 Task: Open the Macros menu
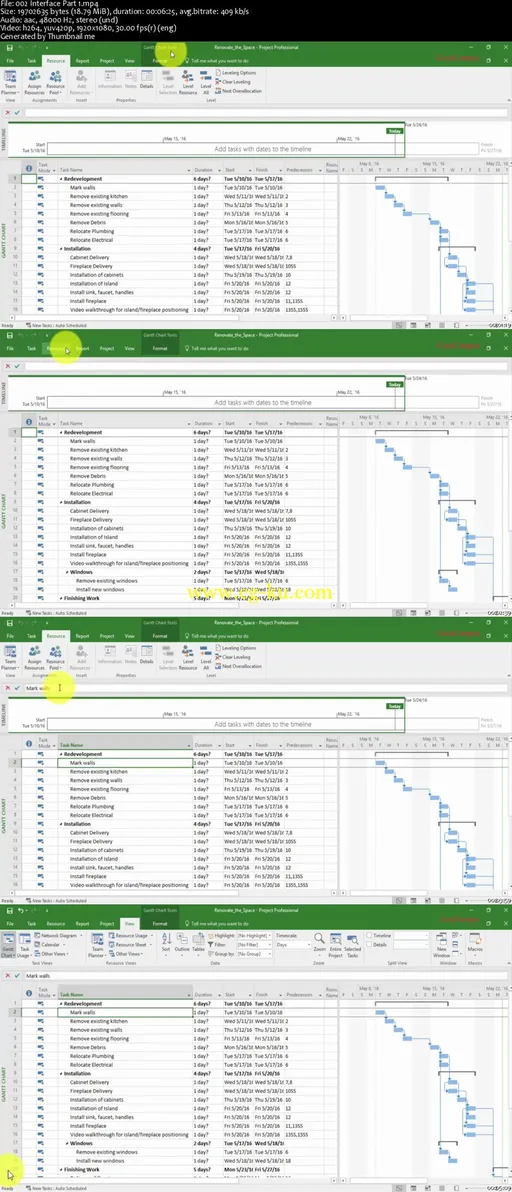[x=476, y=943]
